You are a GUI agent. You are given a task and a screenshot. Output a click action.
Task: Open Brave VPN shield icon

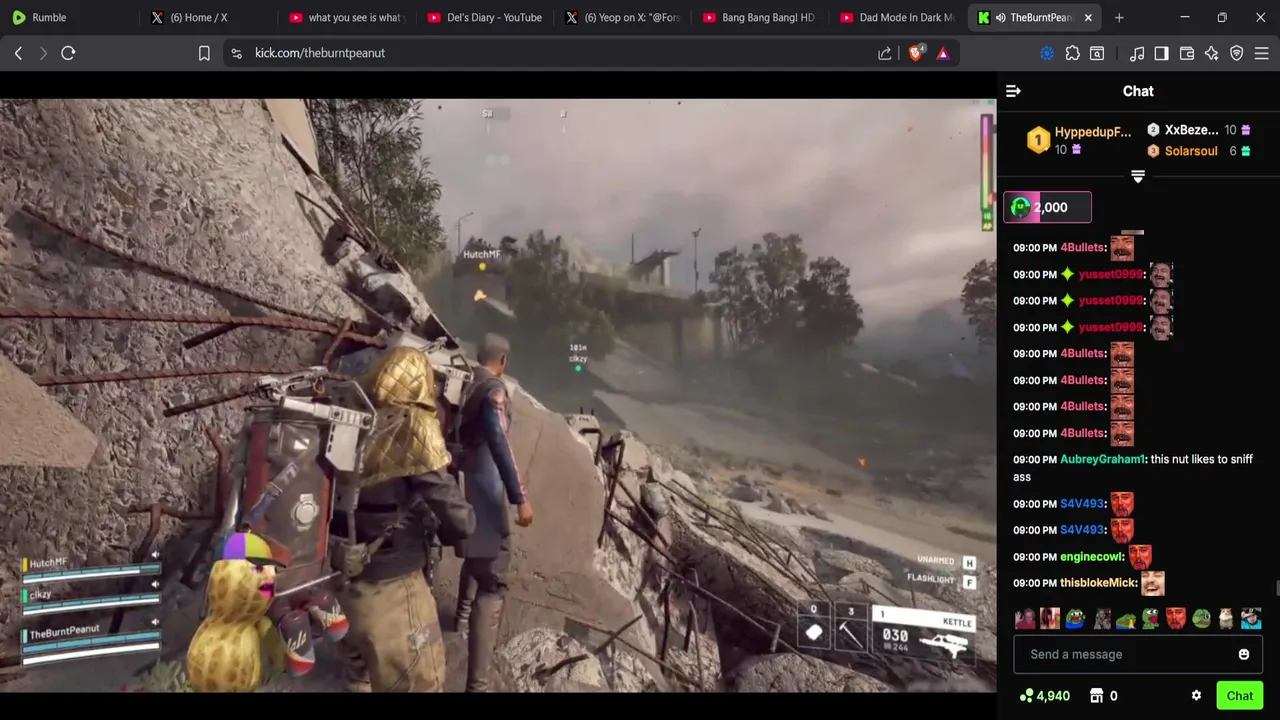[x=1237, y=53]
